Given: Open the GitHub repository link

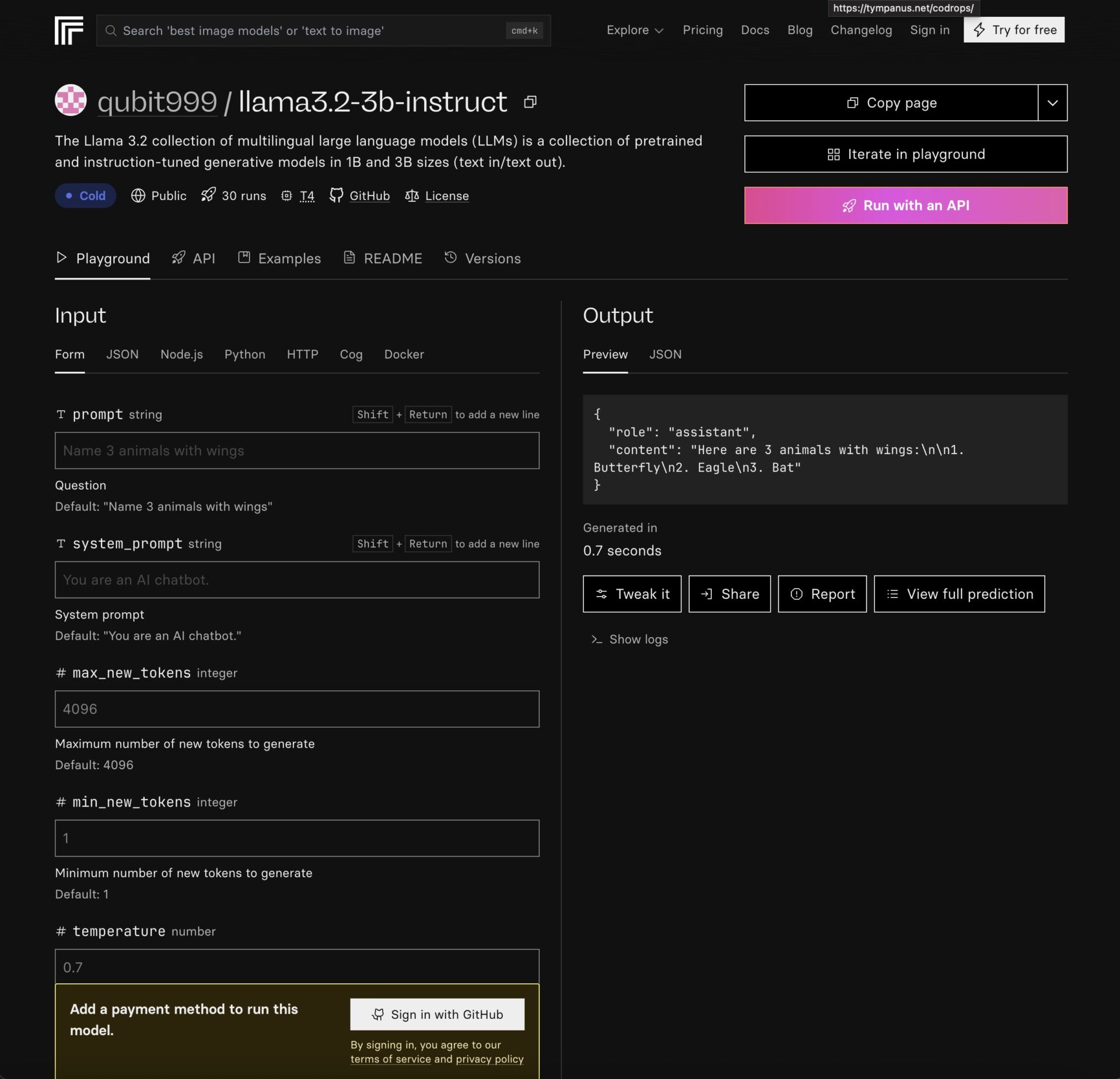Looking at the screenshot, I should click(370, 196).
